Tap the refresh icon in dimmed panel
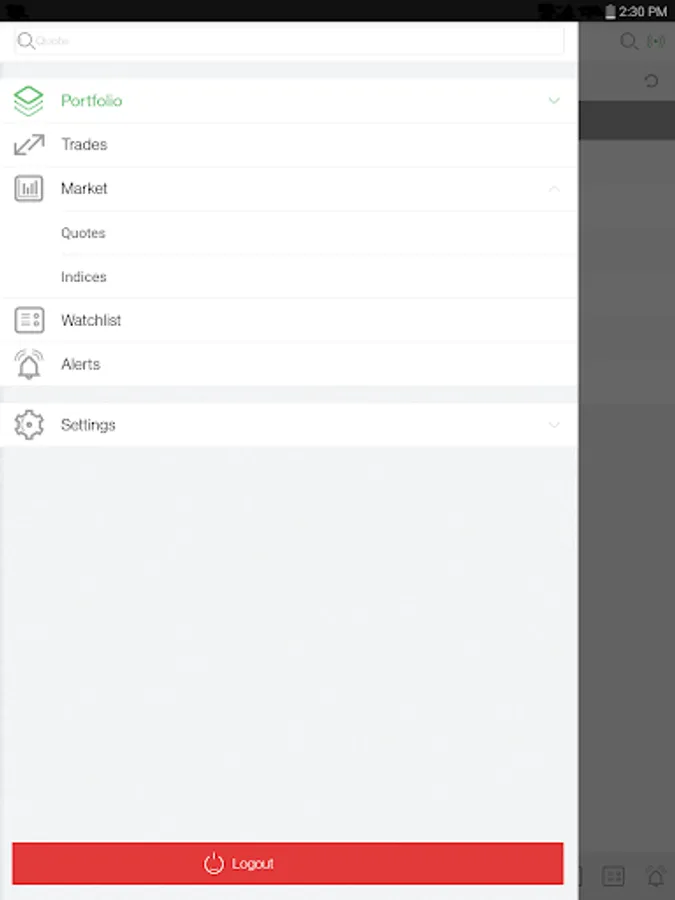The width and height of the screenshot is (675, 900). point(651,81)
